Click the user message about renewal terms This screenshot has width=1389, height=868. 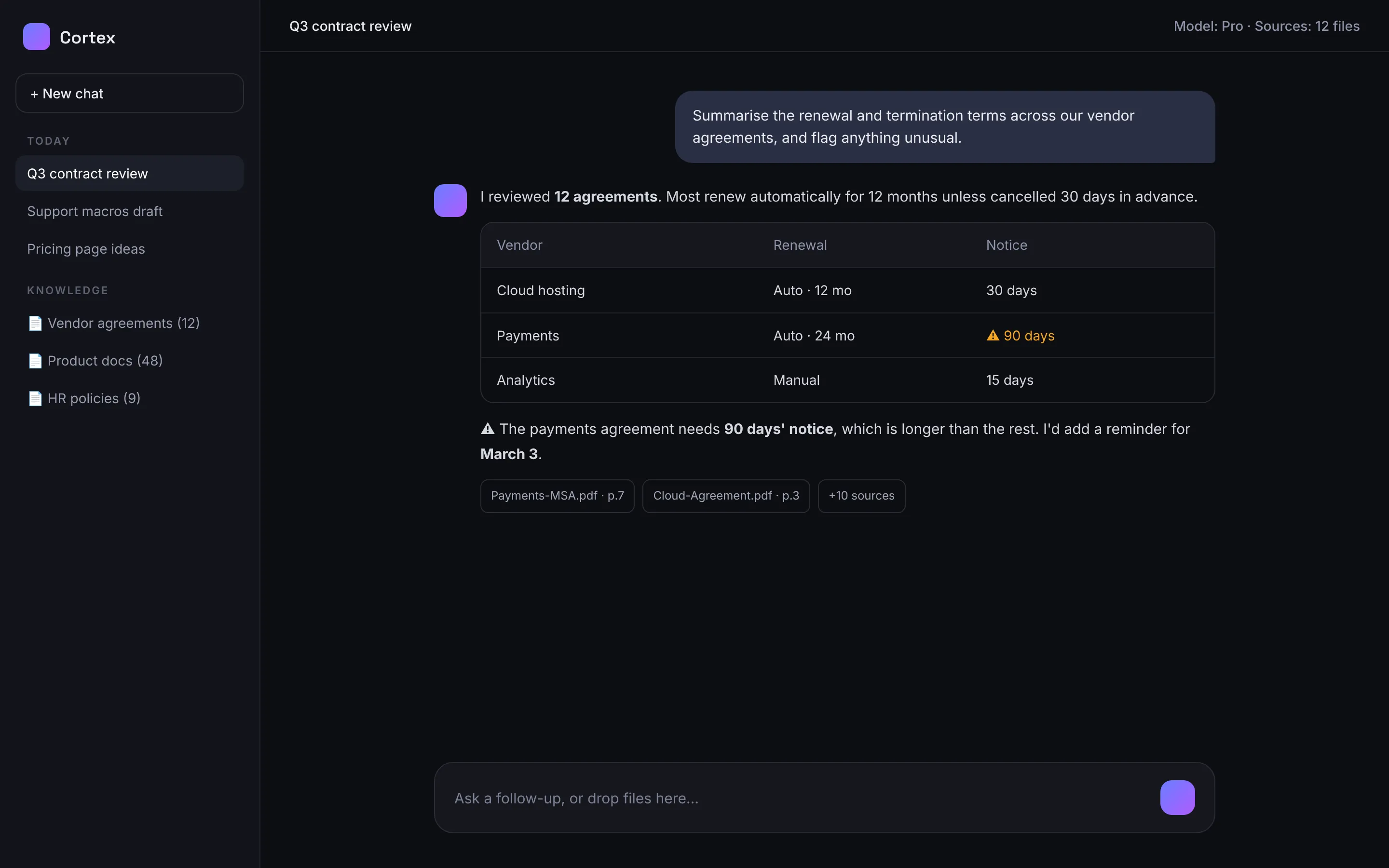coord(945,127)
